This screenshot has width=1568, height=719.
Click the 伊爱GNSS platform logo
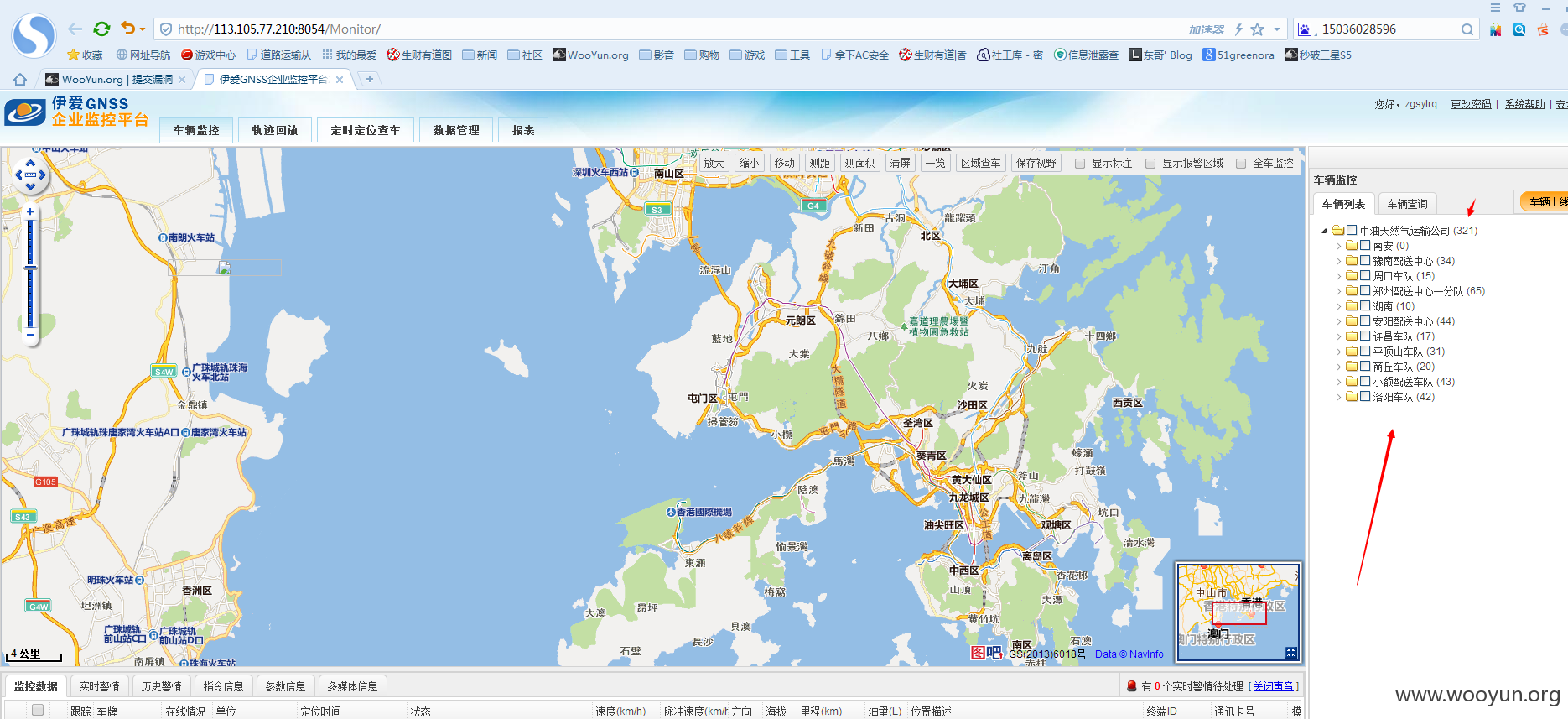77,112
